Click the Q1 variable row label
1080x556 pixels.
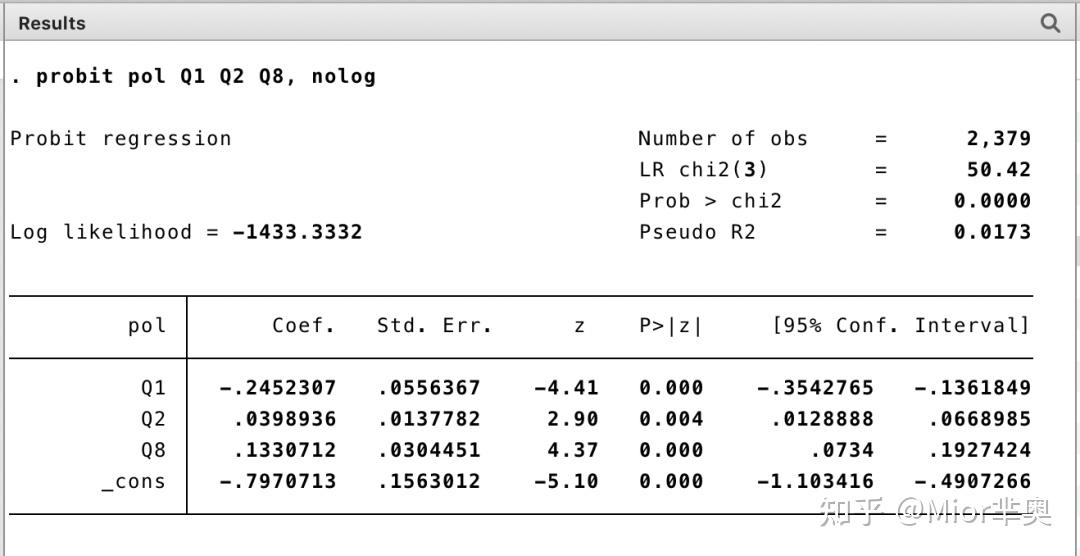click(153, 388)
